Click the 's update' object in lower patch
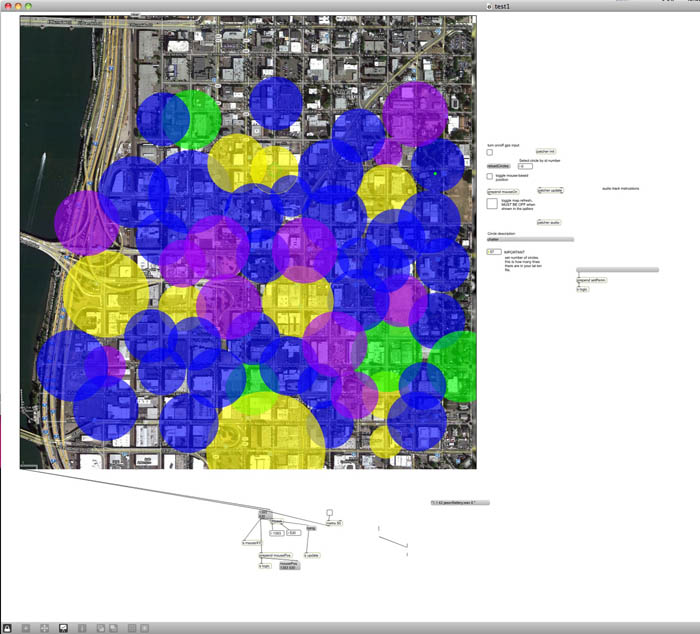 coord(311,555)
